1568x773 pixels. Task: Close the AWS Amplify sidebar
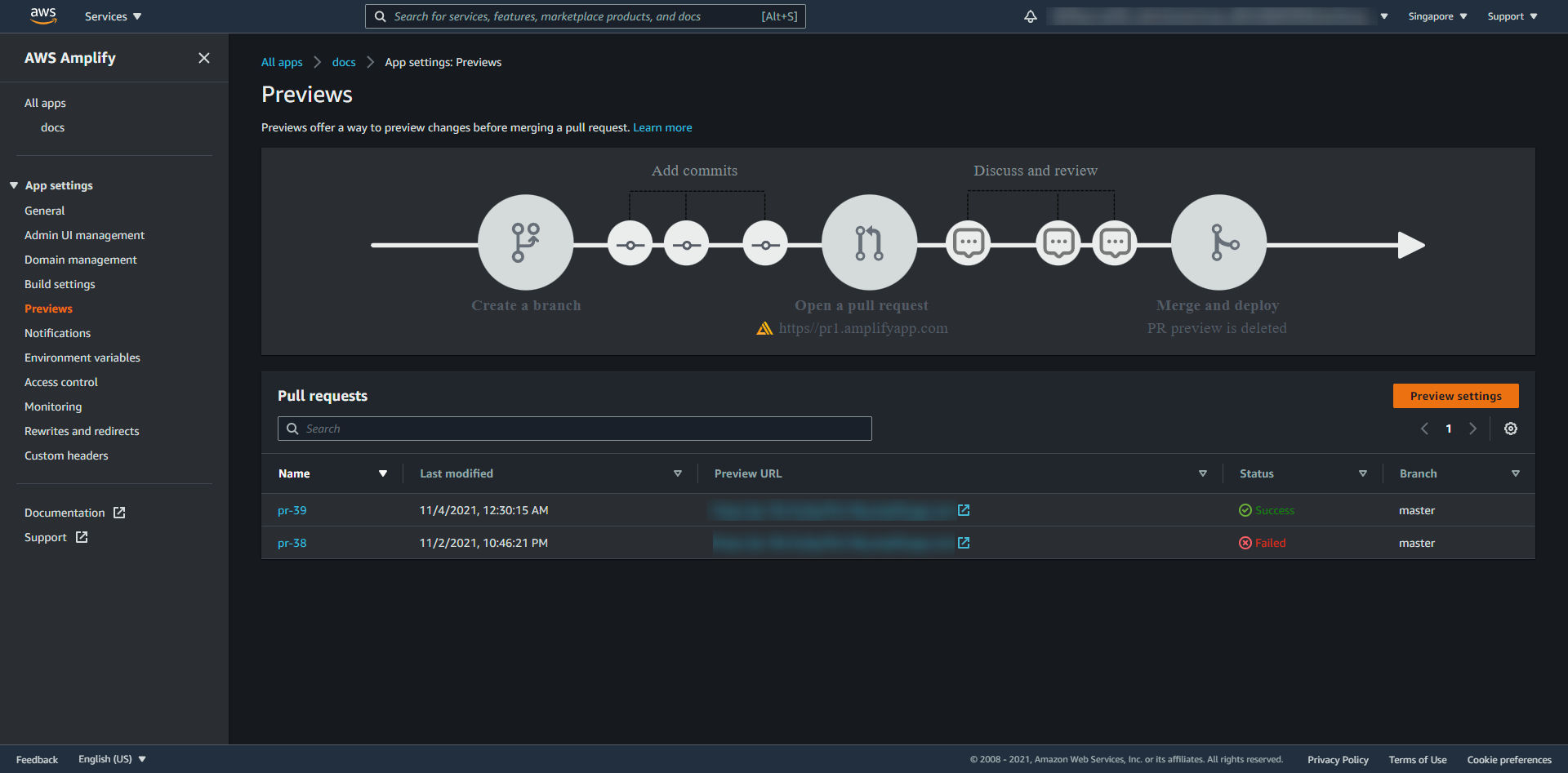point(204,57)
